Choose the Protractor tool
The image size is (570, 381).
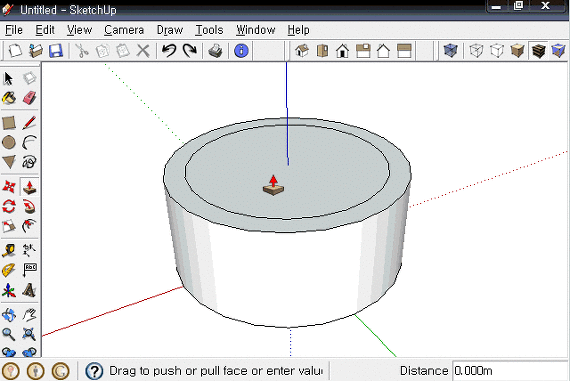(x=8, y=270)
